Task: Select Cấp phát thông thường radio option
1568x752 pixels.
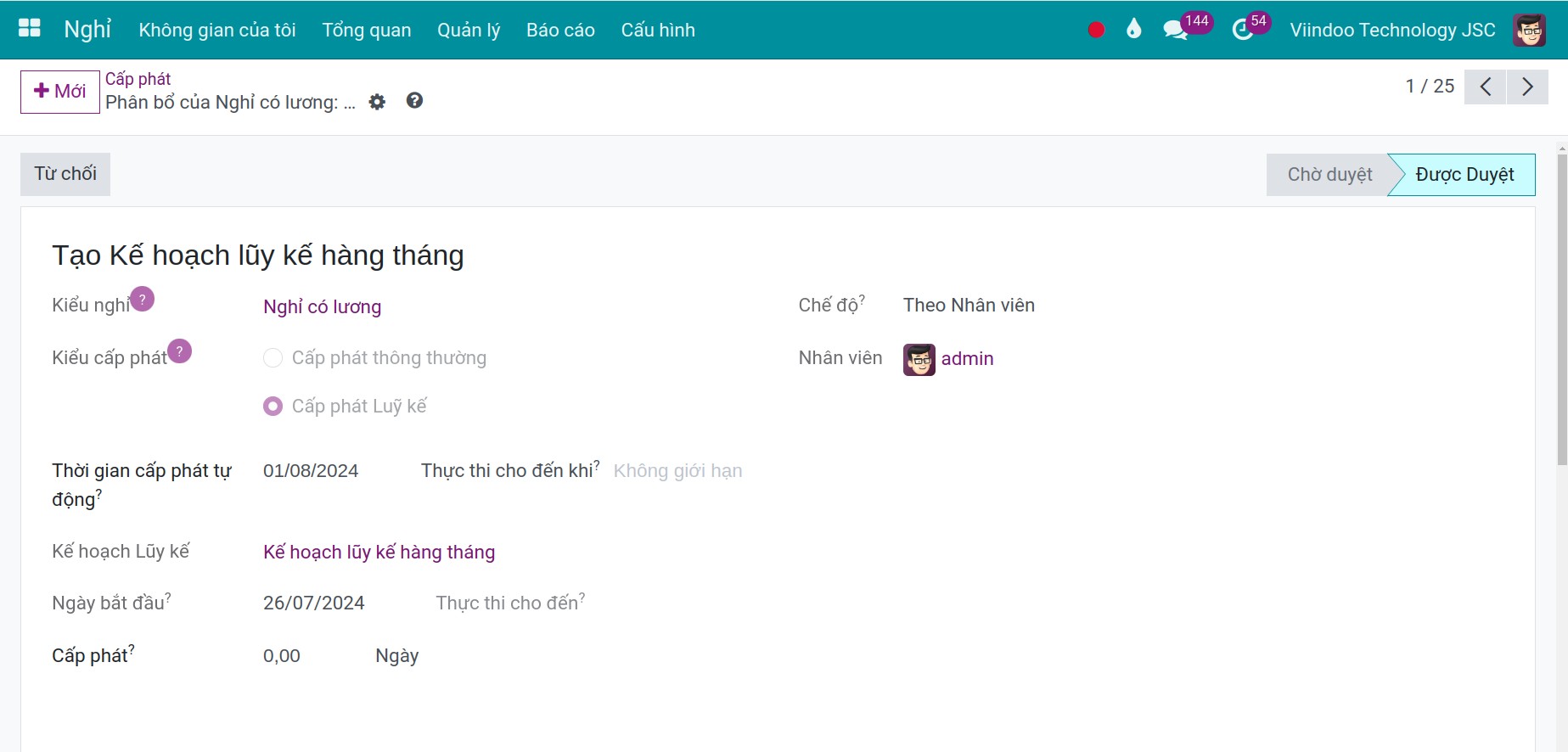Action: (273, 358)
